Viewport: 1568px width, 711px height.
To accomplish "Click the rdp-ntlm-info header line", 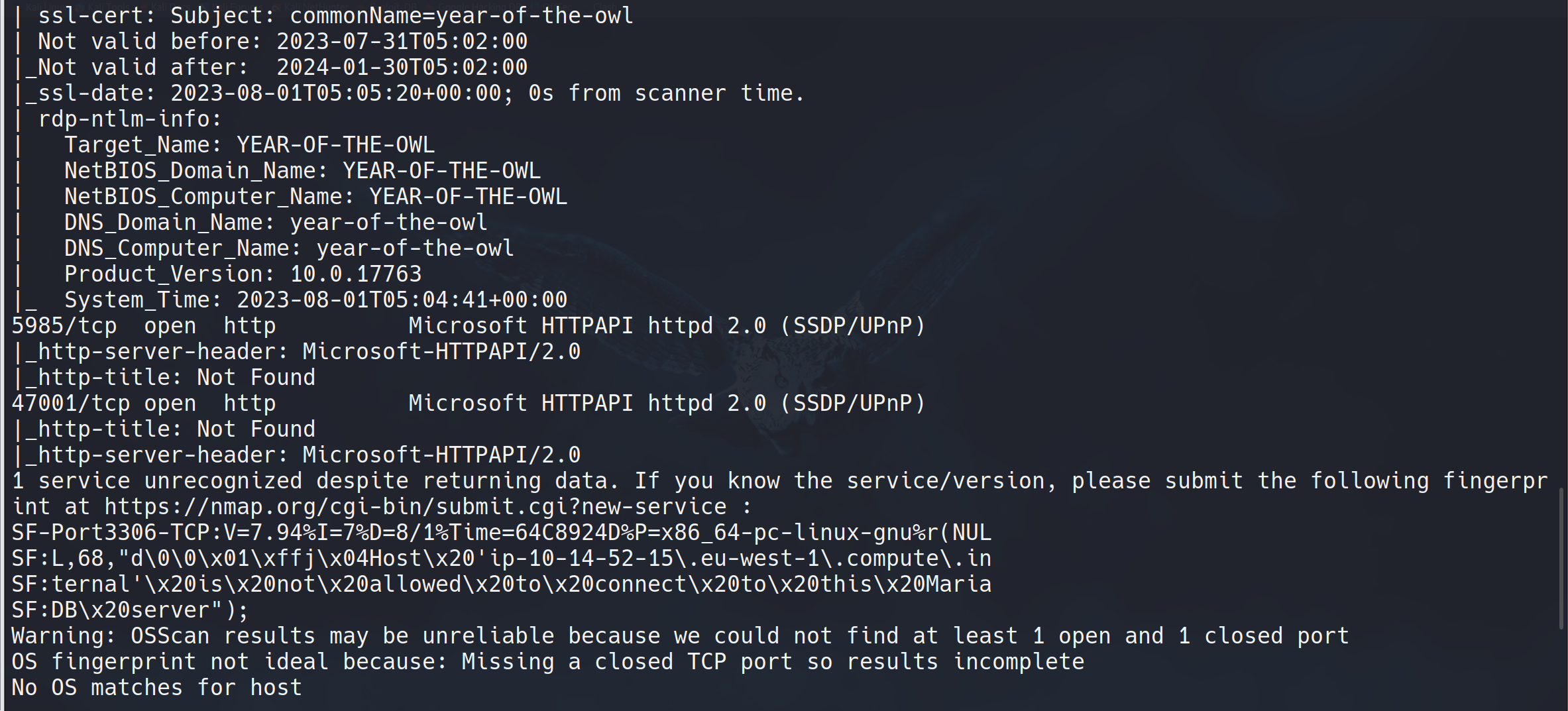I will (130, 119).
